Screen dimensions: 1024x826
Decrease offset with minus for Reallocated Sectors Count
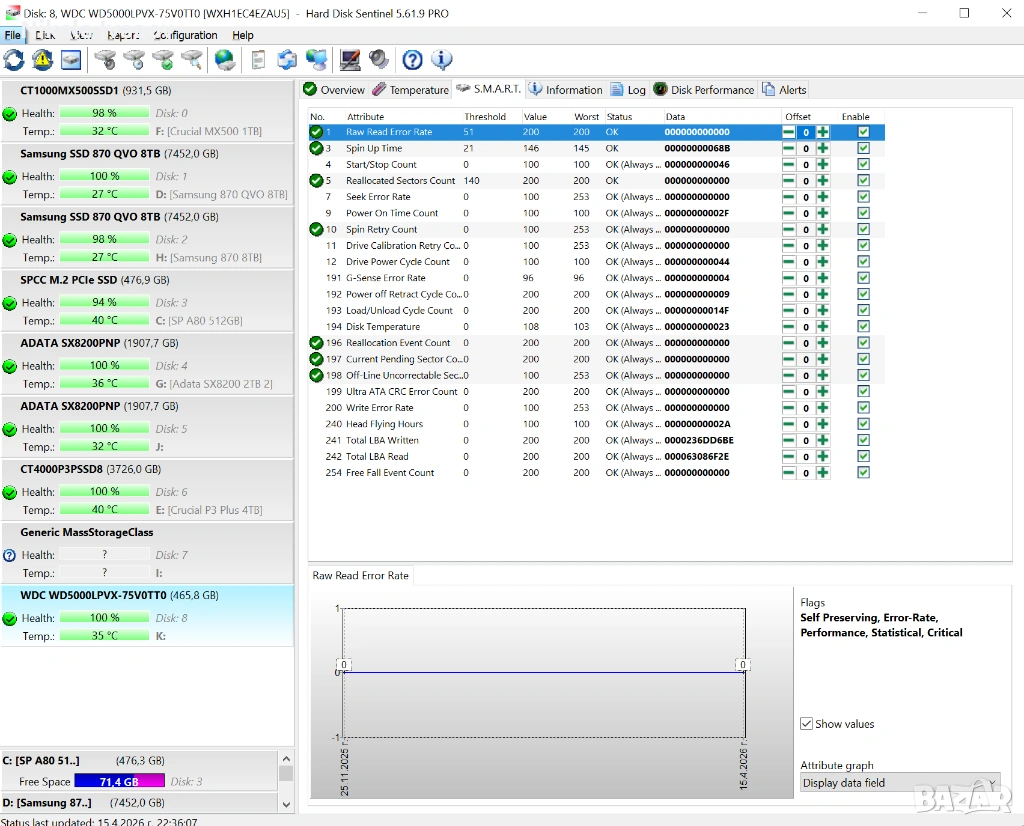click(789, 181)
